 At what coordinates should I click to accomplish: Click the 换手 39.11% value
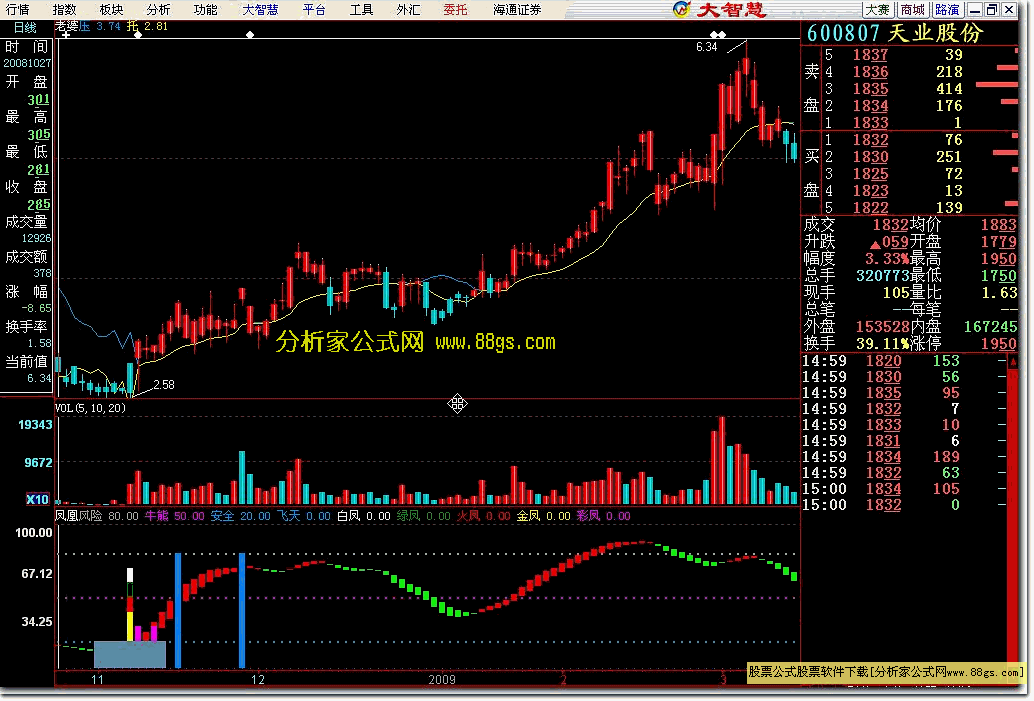pos(882,344)
